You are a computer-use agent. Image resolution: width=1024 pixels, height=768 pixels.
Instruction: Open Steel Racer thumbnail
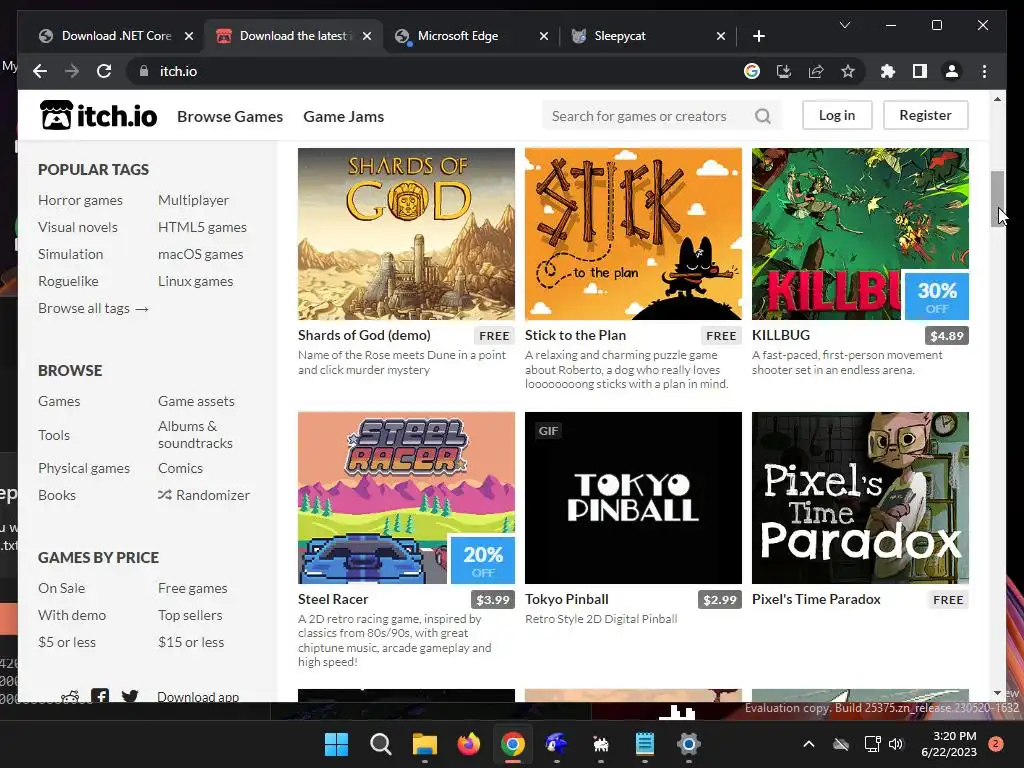click(406, 498)
